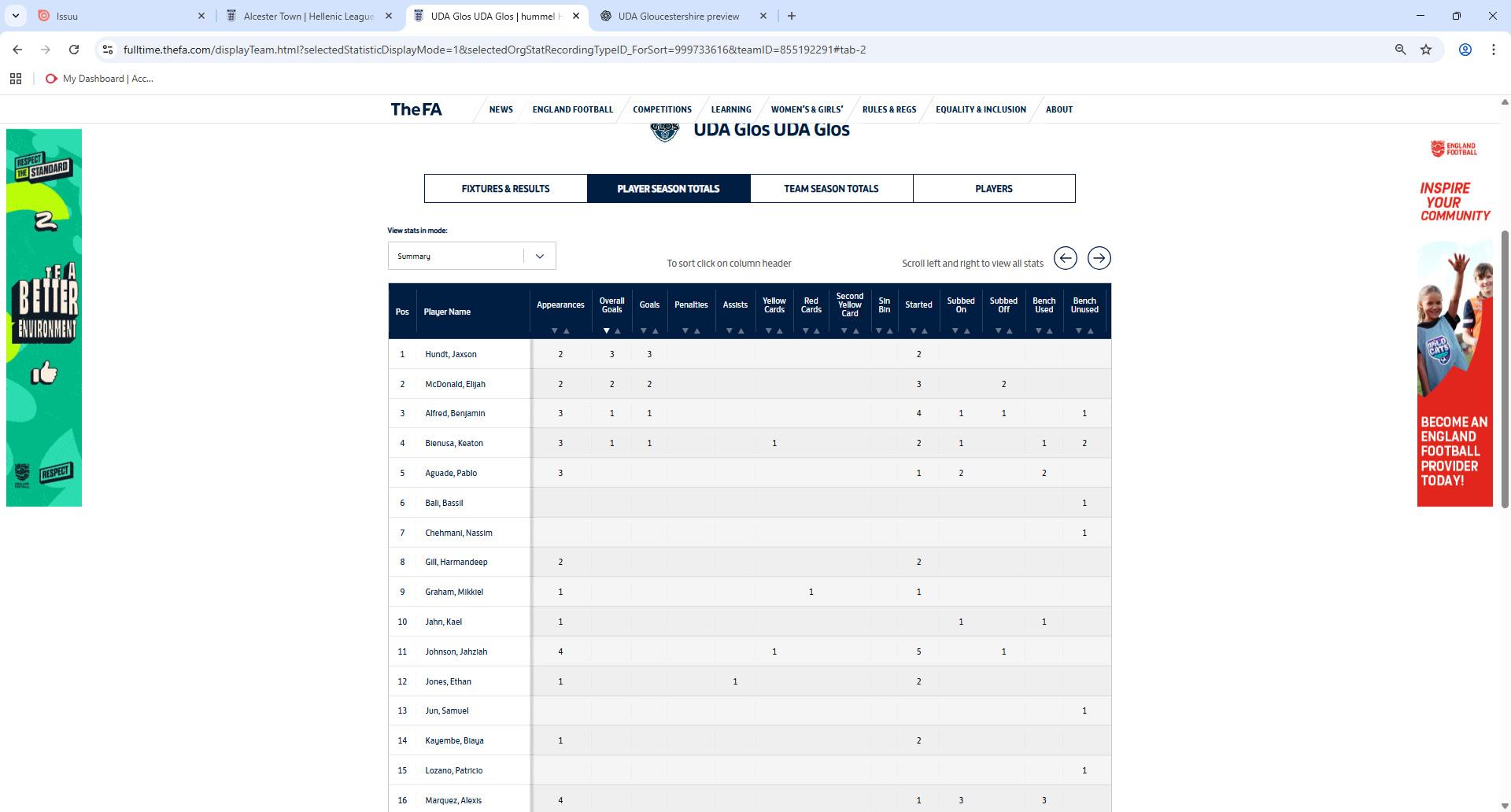The height and width of the screenshot is (812, 1511).
Task: Sort Started column ascending with up arrow
Action: pos(925,331)
